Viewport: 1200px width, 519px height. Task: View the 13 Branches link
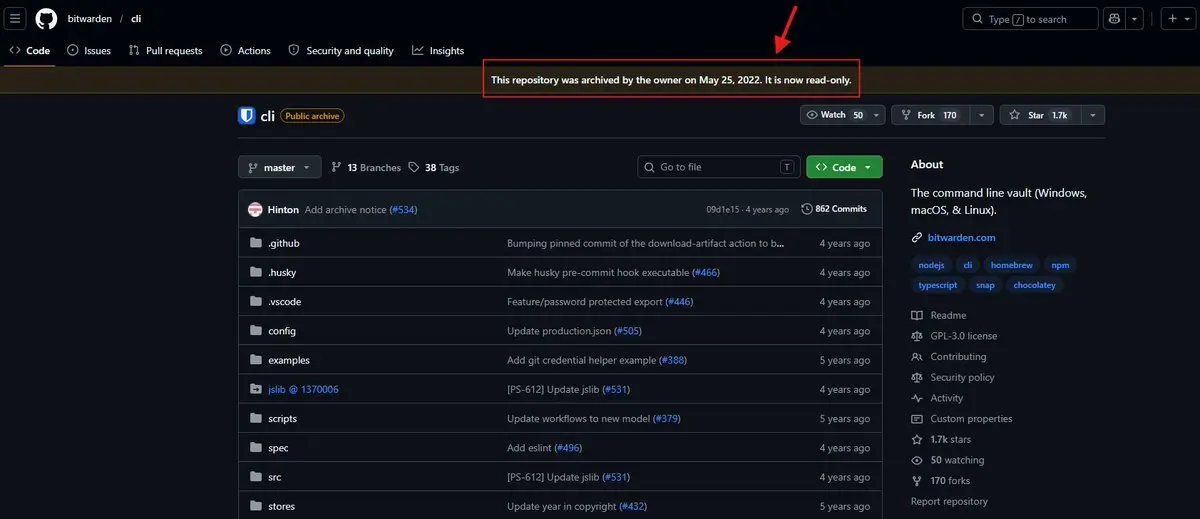366,167
